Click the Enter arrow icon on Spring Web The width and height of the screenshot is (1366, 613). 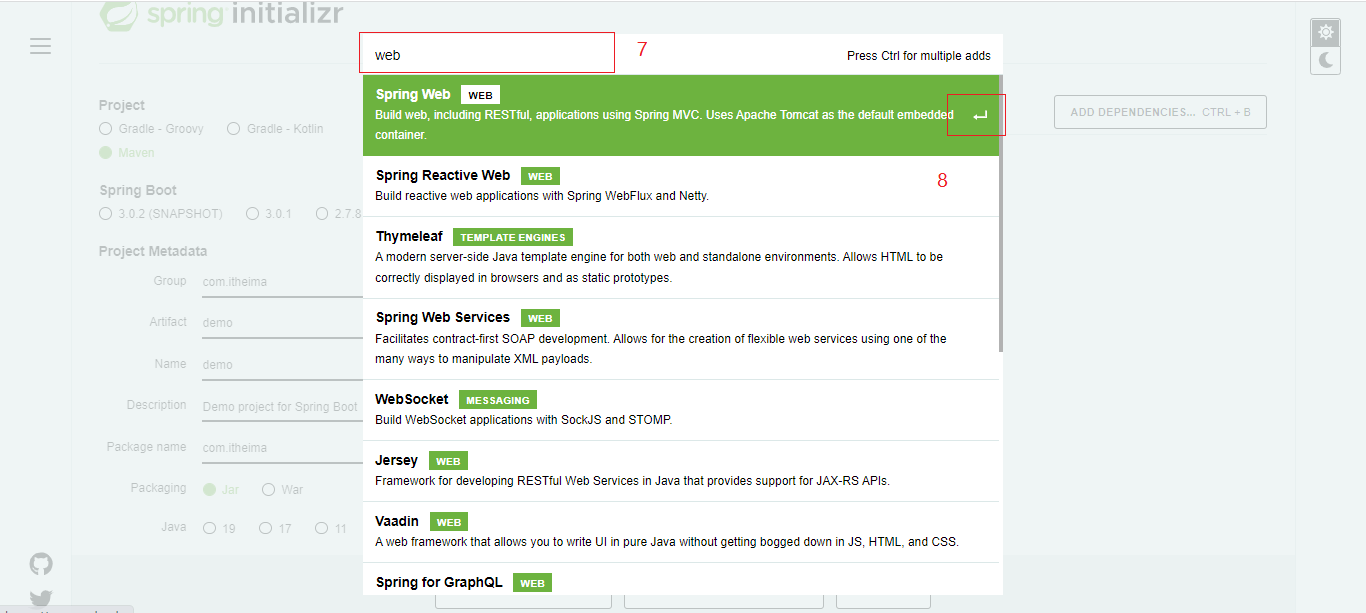979,116
